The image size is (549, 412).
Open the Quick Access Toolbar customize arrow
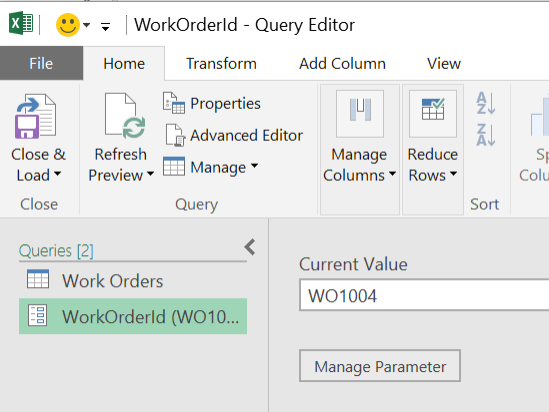105,26
